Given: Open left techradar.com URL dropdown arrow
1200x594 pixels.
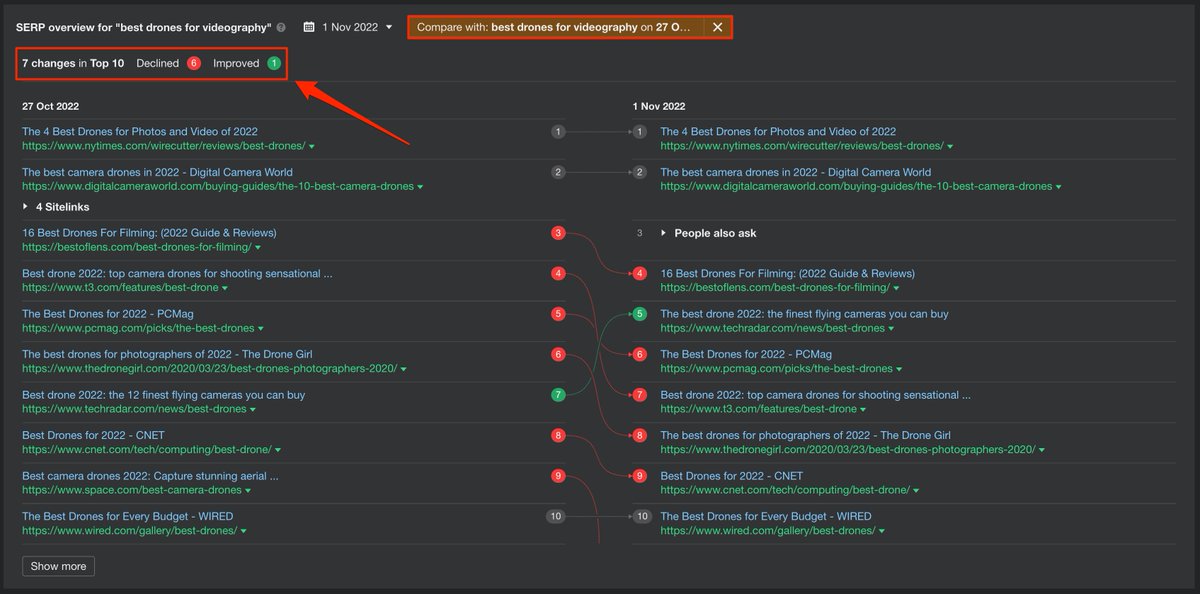Looking at the screenshot, I should pos(253,410).
